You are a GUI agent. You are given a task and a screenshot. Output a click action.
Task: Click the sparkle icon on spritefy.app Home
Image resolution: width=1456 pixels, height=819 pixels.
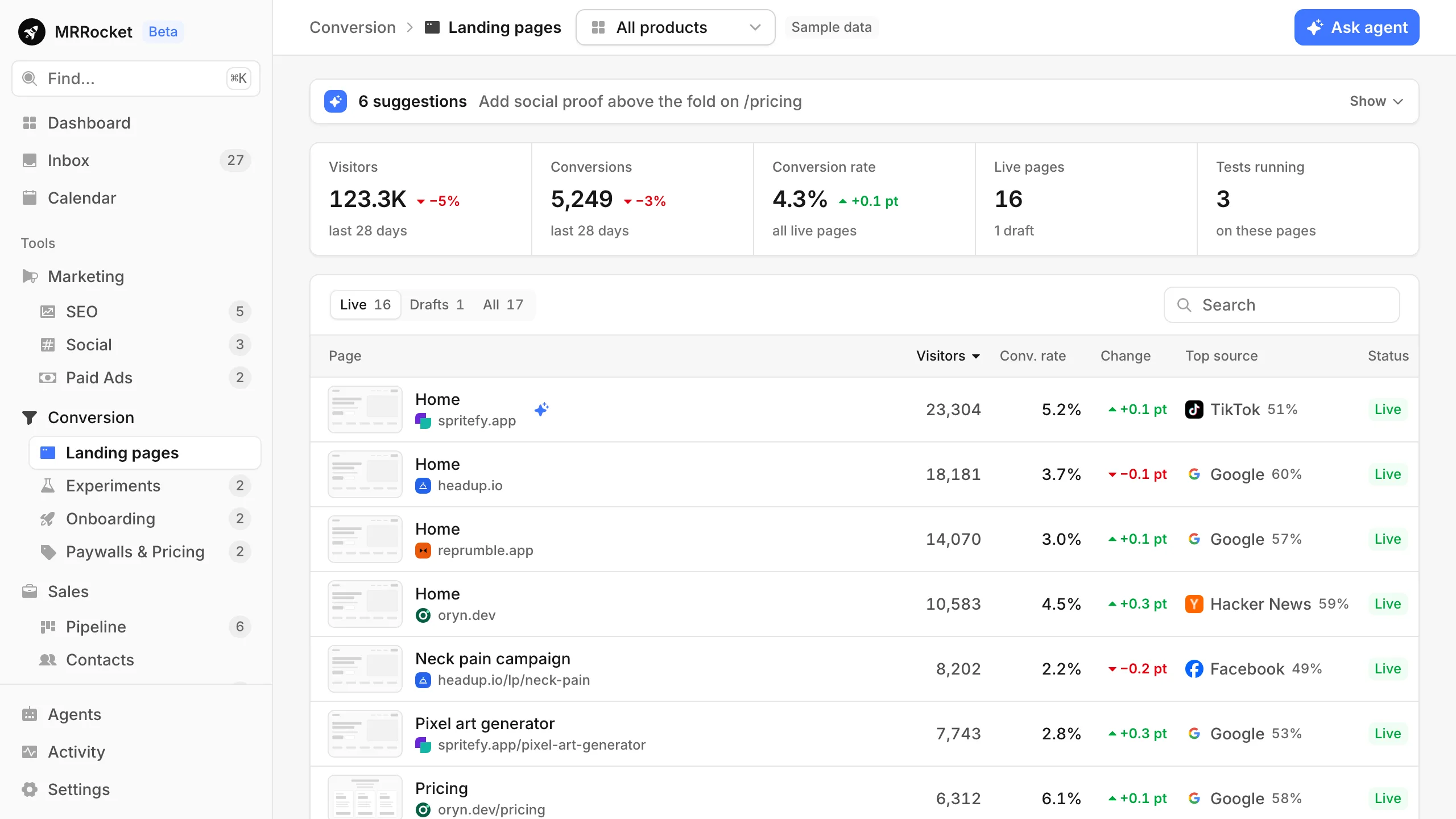pos(541,409)
